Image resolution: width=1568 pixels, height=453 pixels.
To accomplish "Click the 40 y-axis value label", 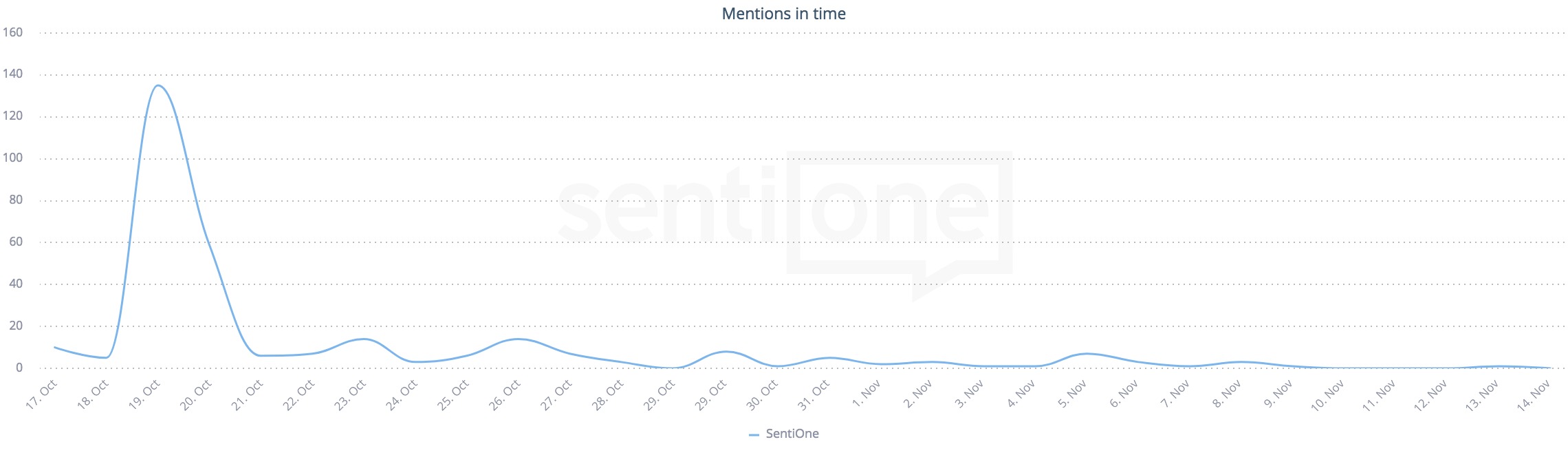I will pos(16,284).
